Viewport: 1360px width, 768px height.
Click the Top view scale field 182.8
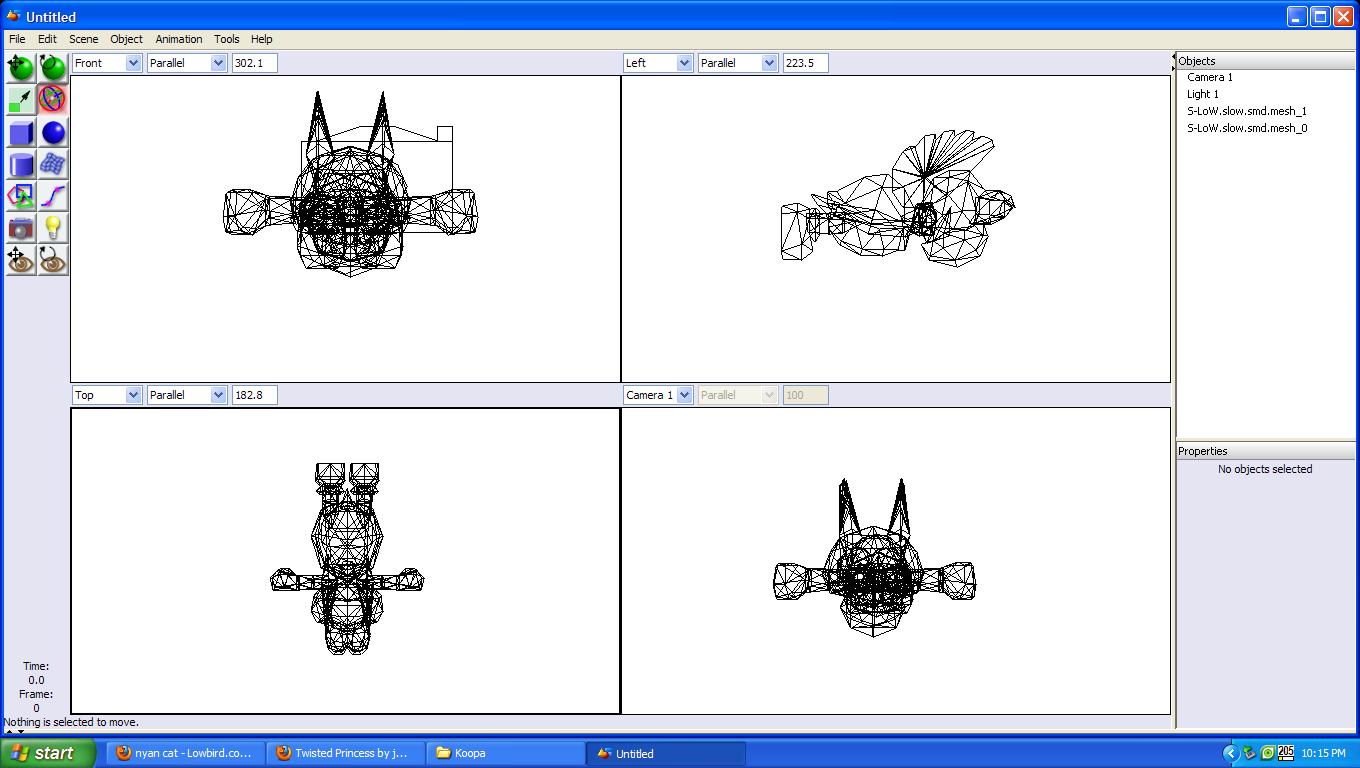(254, 395)
